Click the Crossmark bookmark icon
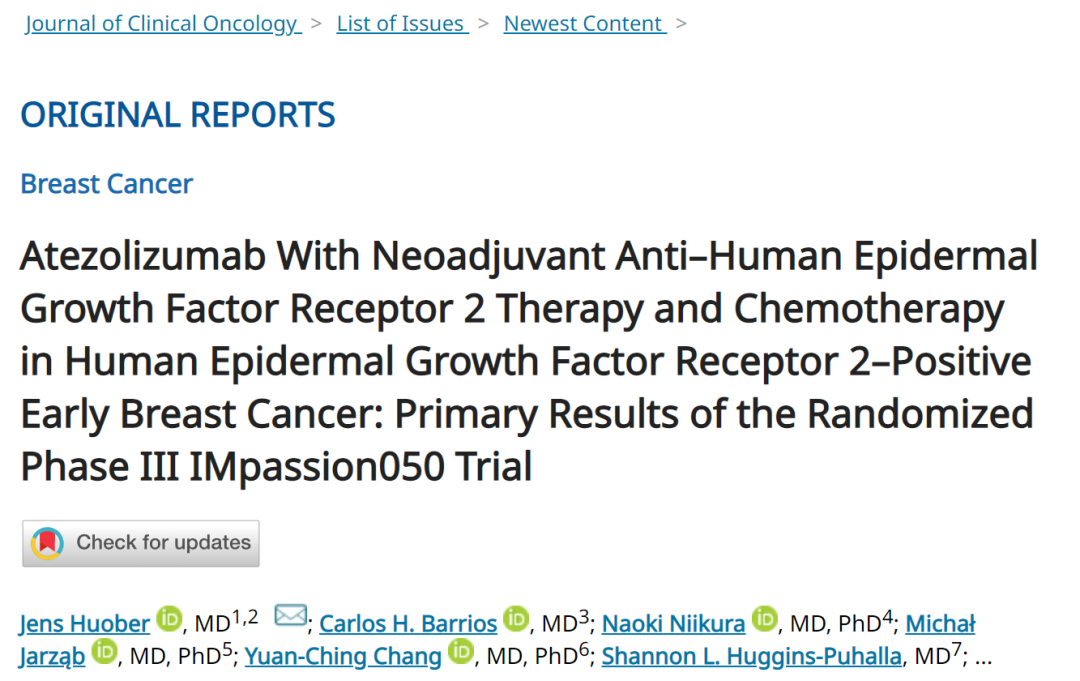1080x681 pixels. pyautogui.click(x=48, y=543)
